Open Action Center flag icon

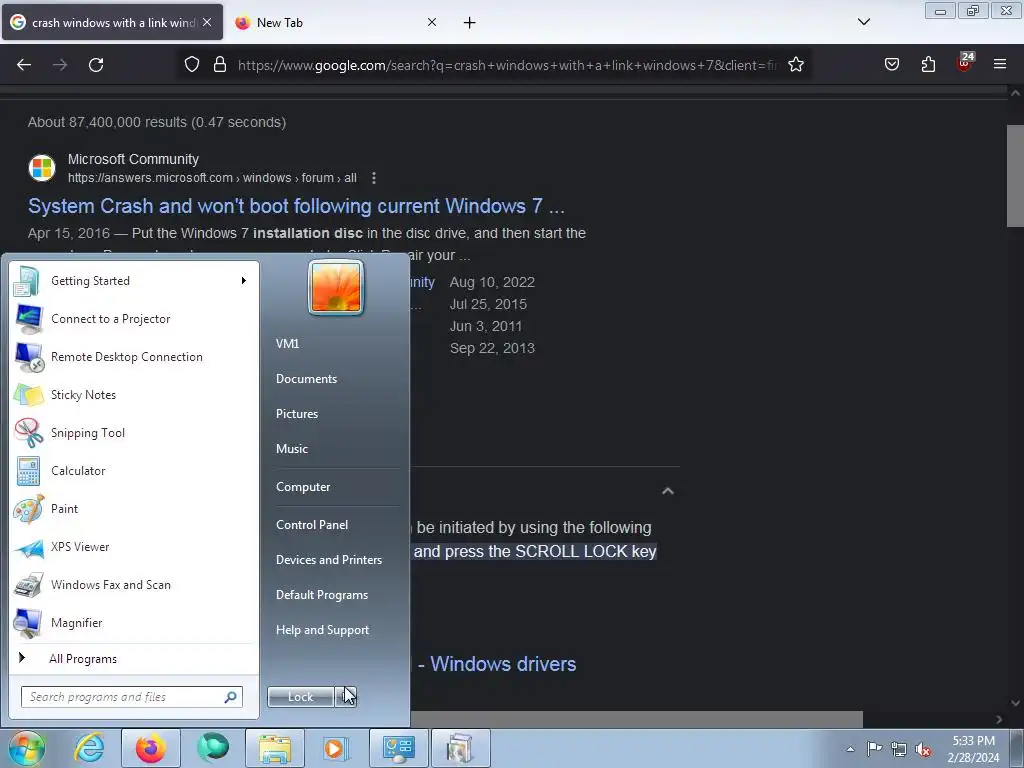(874, 749)
